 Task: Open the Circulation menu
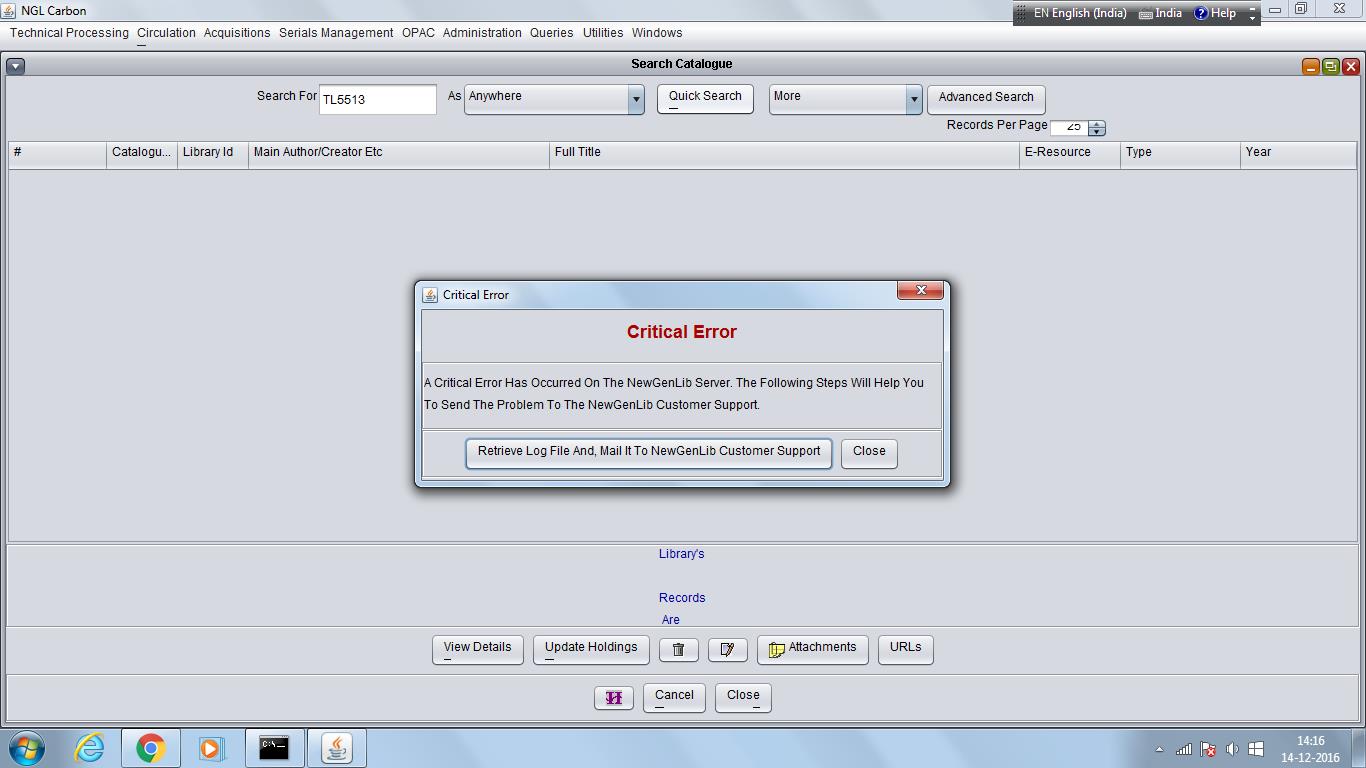pos(166,33)
